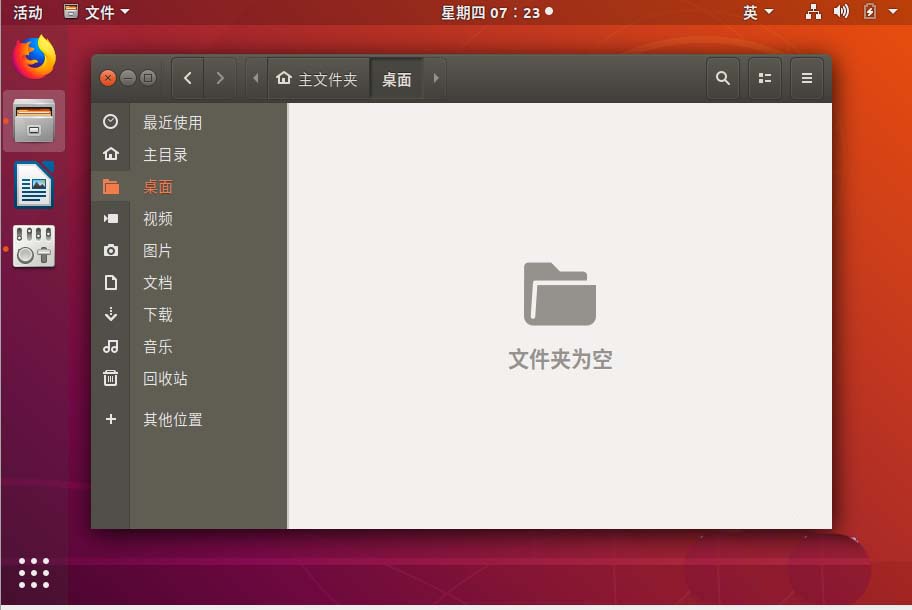
Task: Open the 下载 (Downloads) sidebar entry
Action: tap(157, 314)
